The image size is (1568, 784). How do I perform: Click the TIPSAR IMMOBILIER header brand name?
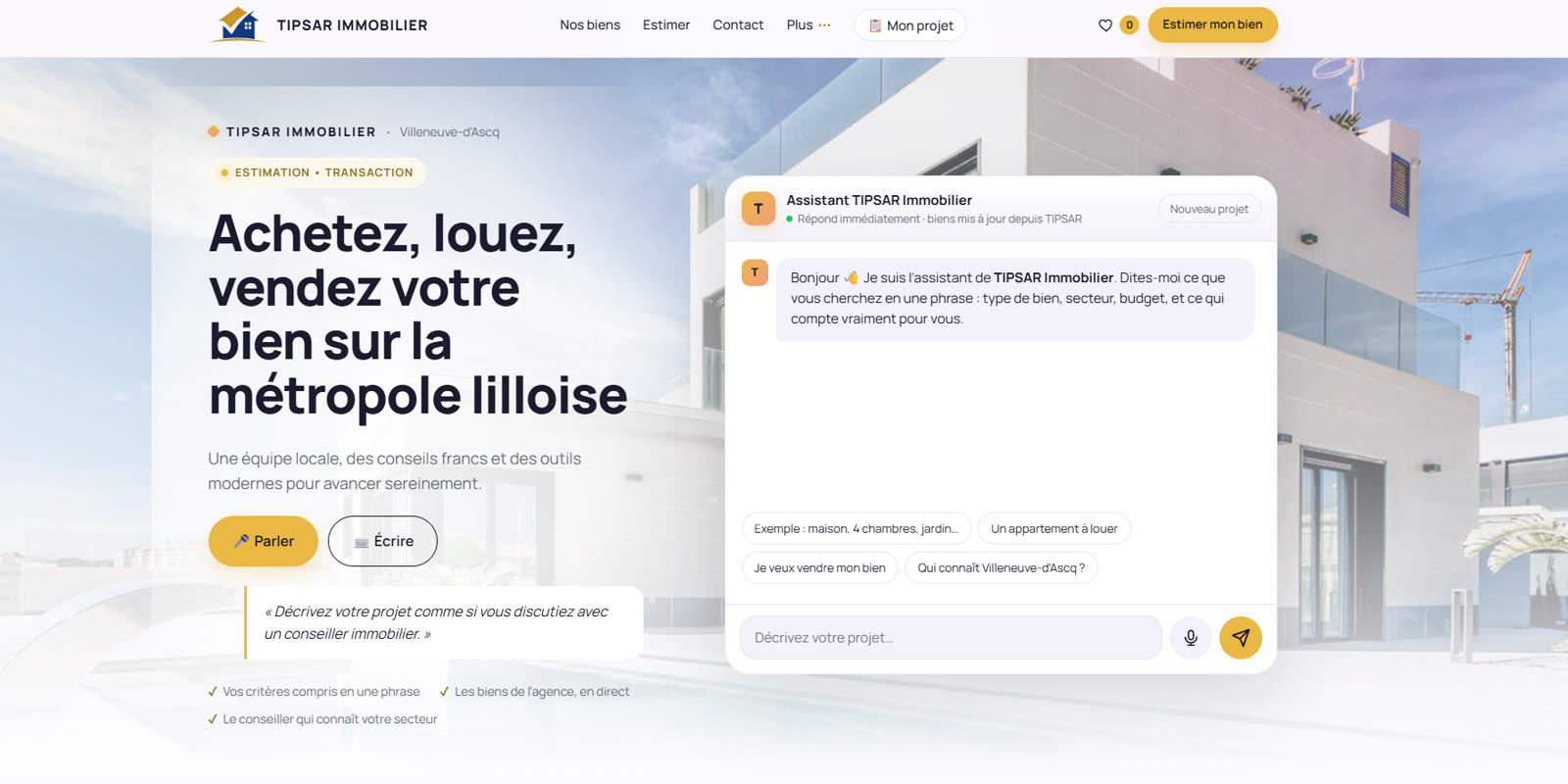(352, 25)
